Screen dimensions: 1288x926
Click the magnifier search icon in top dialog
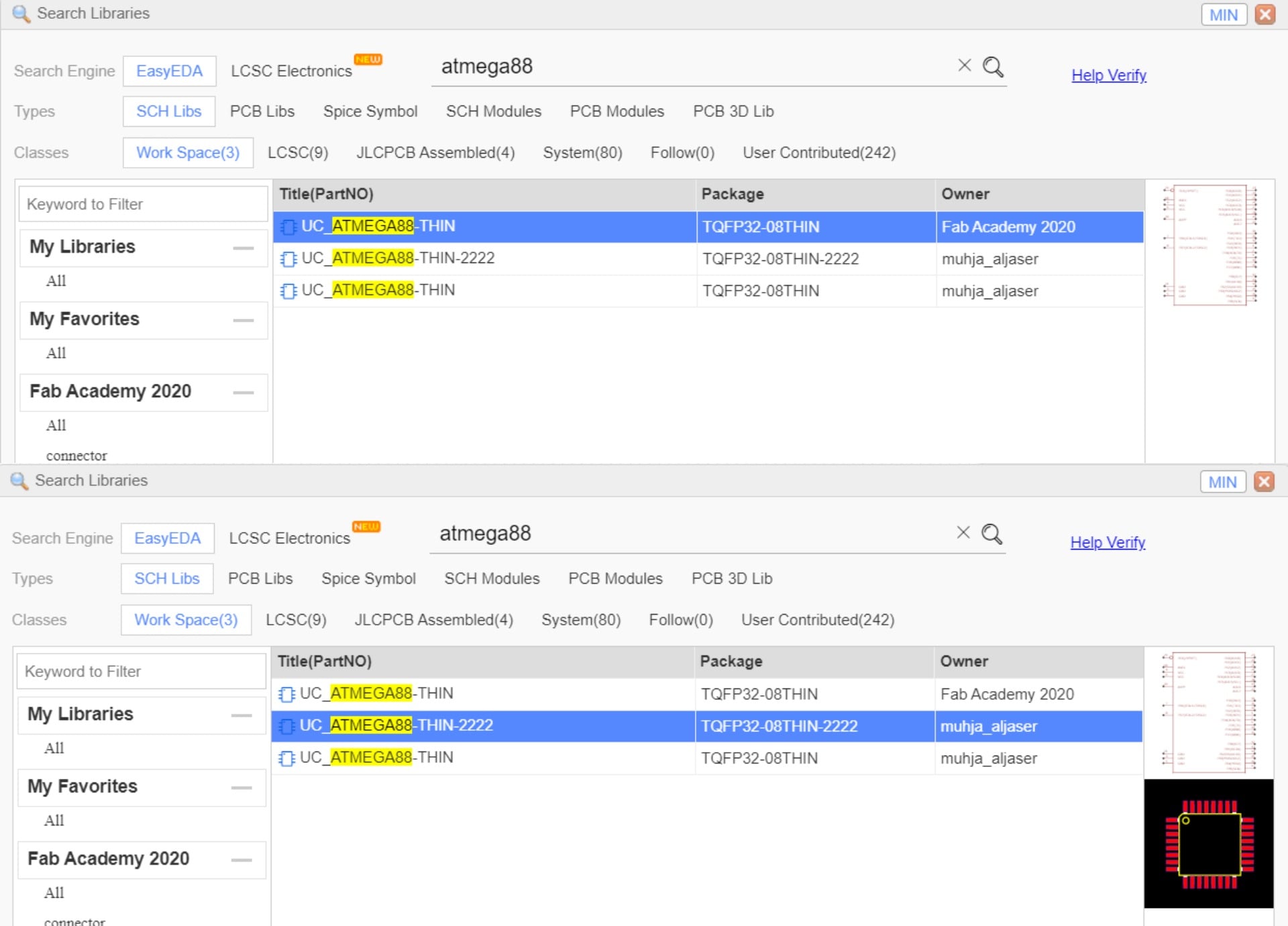tap(993, 66)
